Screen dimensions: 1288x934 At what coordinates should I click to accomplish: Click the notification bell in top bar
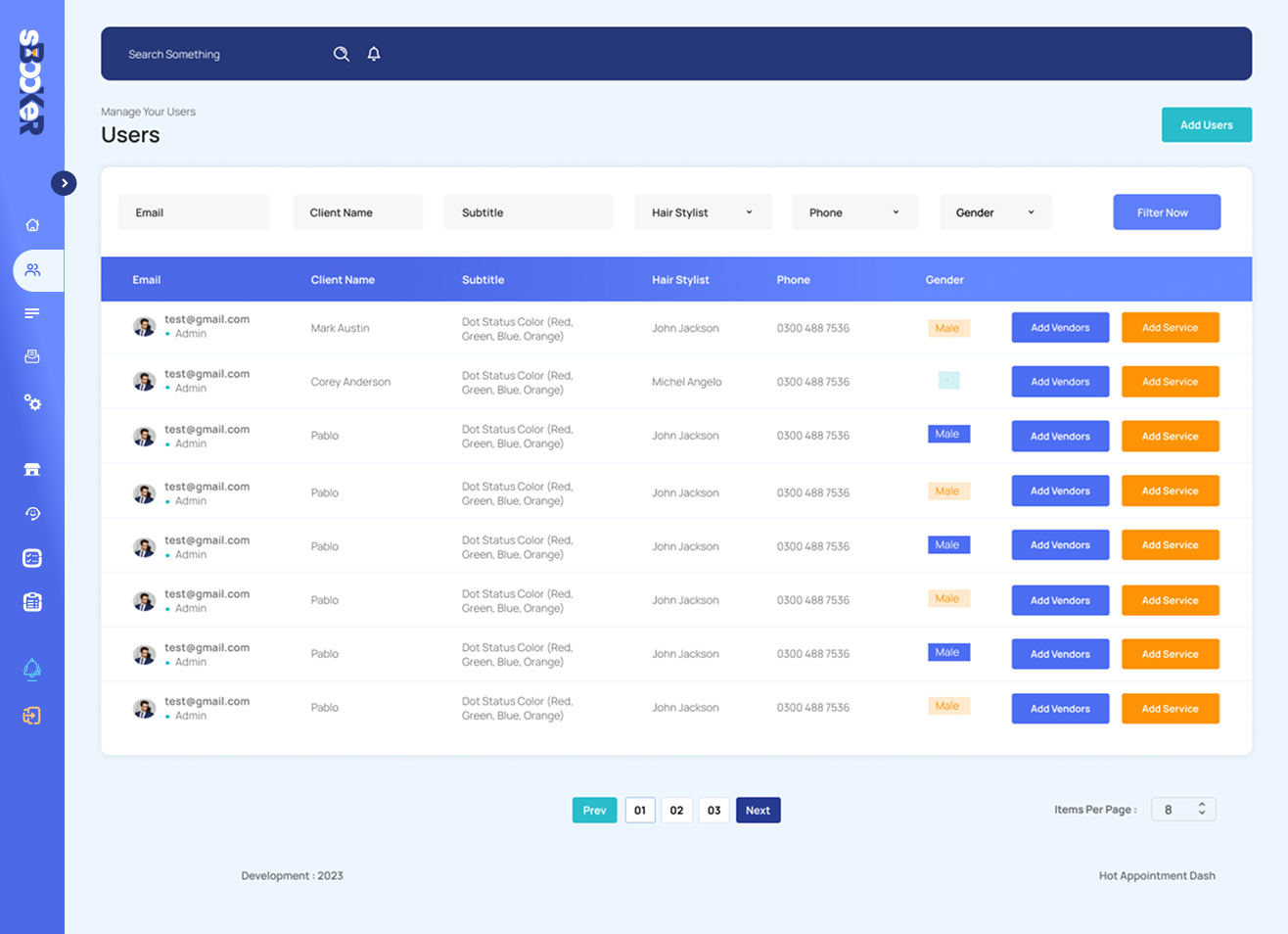click(x=374, y=54)
